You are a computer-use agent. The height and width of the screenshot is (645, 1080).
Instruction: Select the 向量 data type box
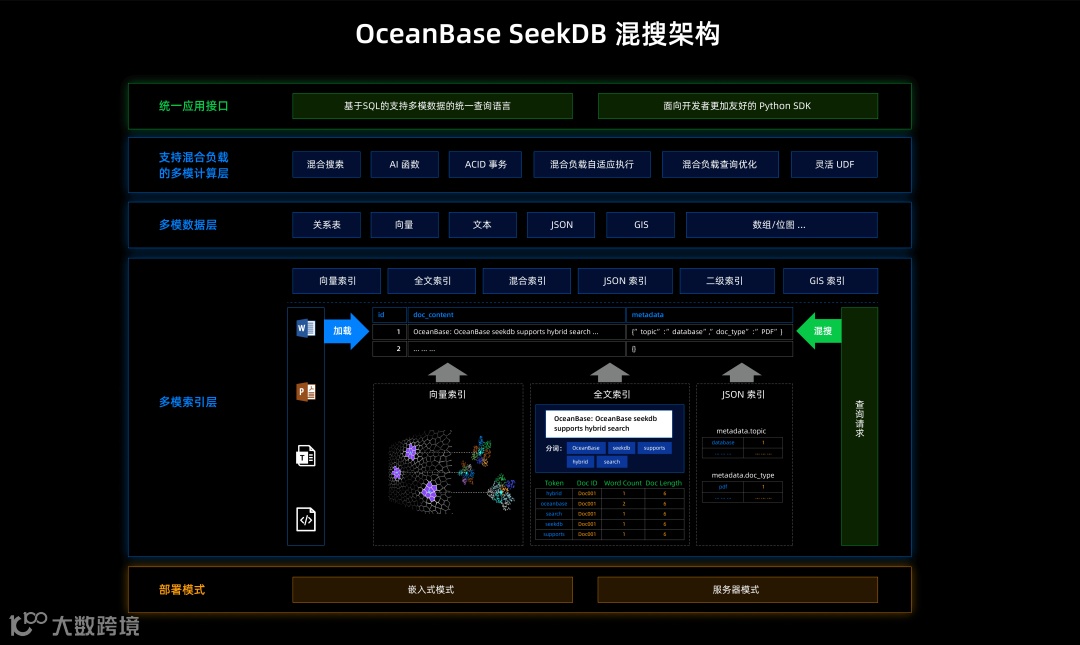click(x=404, y=225)
